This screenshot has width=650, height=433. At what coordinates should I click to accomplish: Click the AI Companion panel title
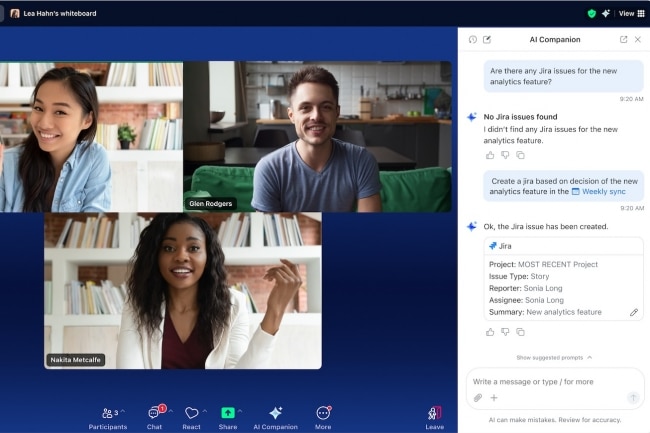click(555, 39)
